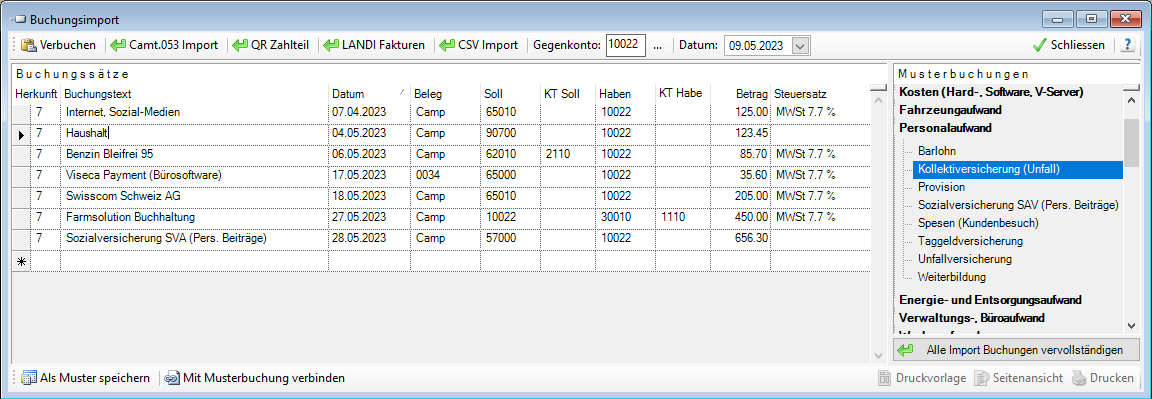Click the Buchungstext column header
The width and height of the screenshot is (1152, 399).
[194, 93]
